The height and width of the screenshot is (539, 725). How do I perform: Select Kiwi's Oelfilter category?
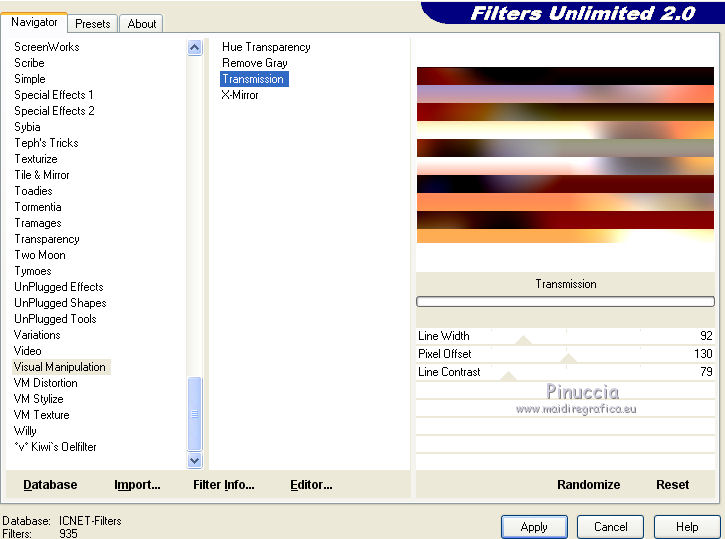55,447
